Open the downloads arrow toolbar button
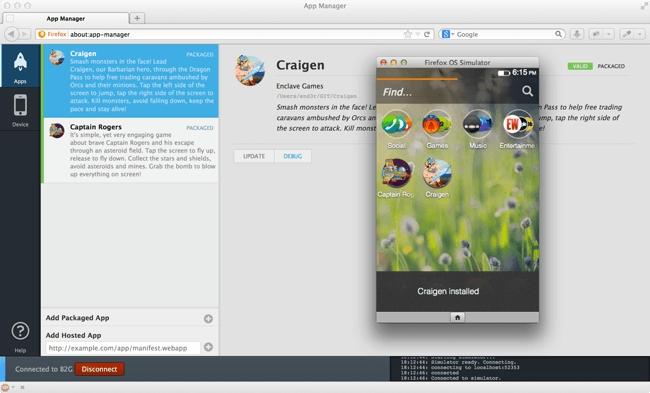 click(577, 34)
